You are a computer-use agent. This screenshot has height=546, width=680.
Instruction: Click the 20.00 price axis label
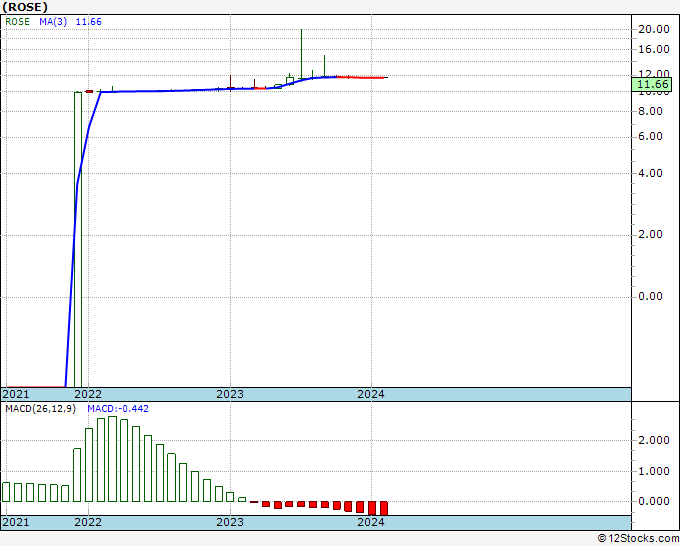[654, 29]
